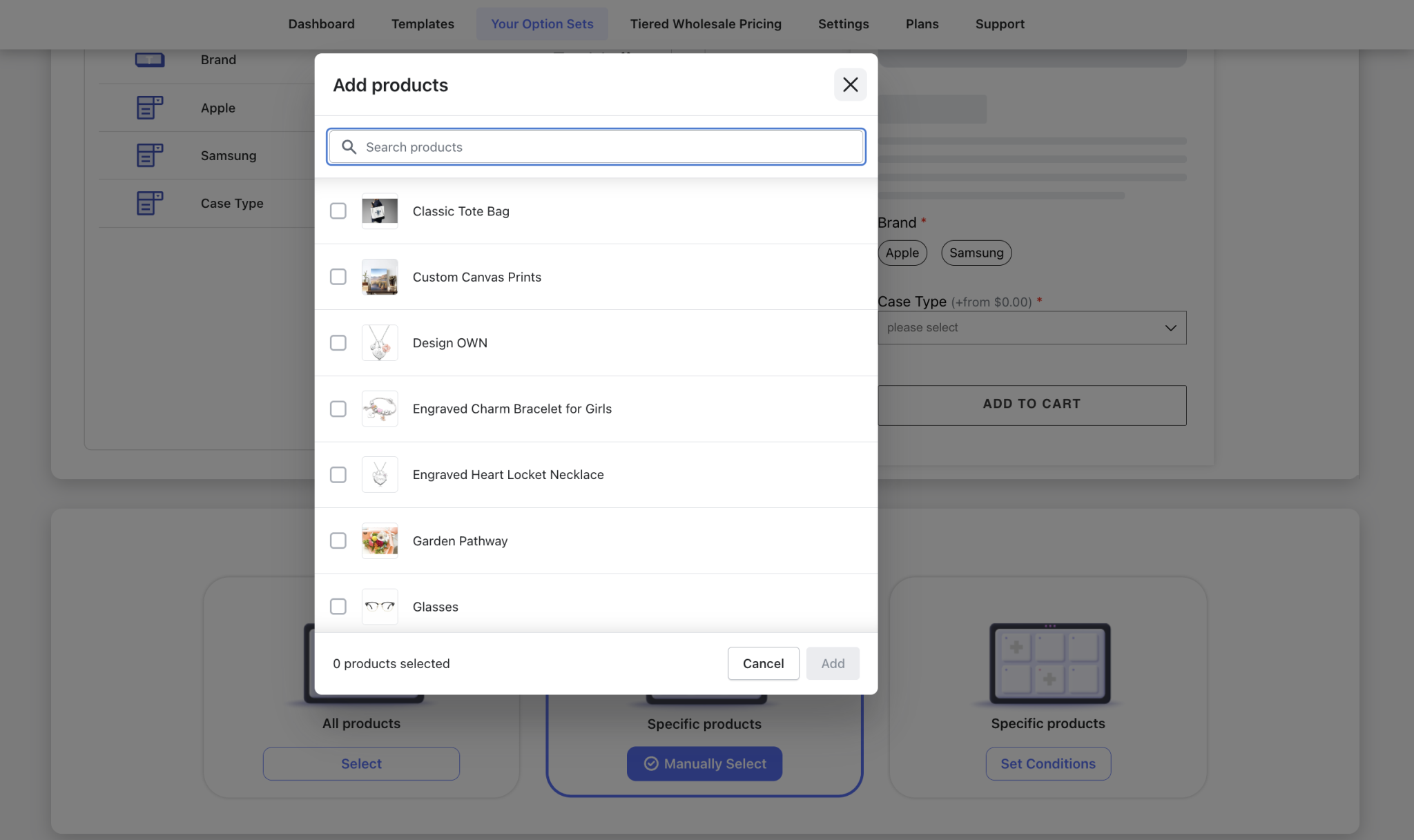Image resolution: width=1414 pixels, height=840 pixels.
Task: Switch to the Templates tab
Action: (423, 23)
